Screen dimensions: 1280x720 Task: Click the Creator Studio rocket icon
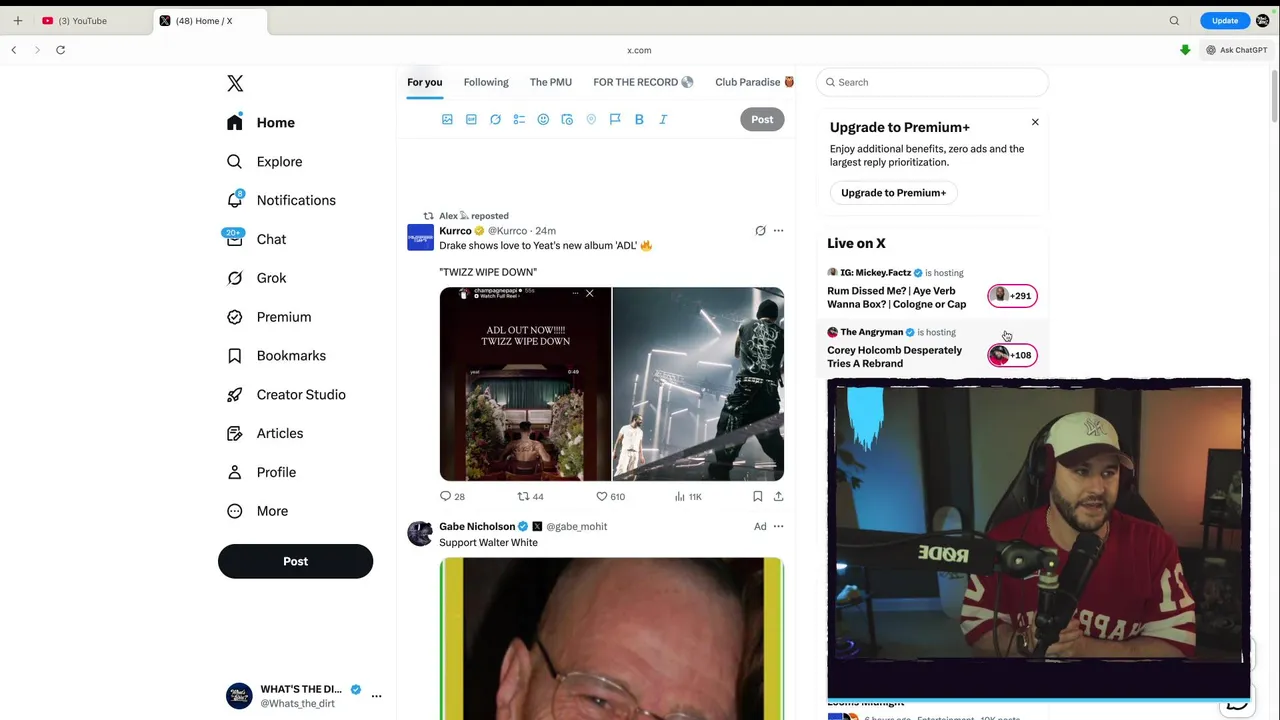pos(235,395)
